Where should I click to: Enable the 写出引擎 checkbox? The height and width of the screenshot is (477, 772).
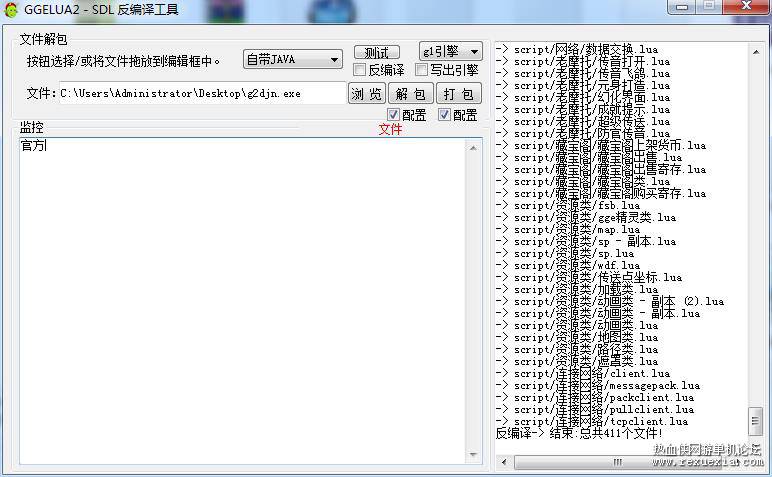click(421, 70)
